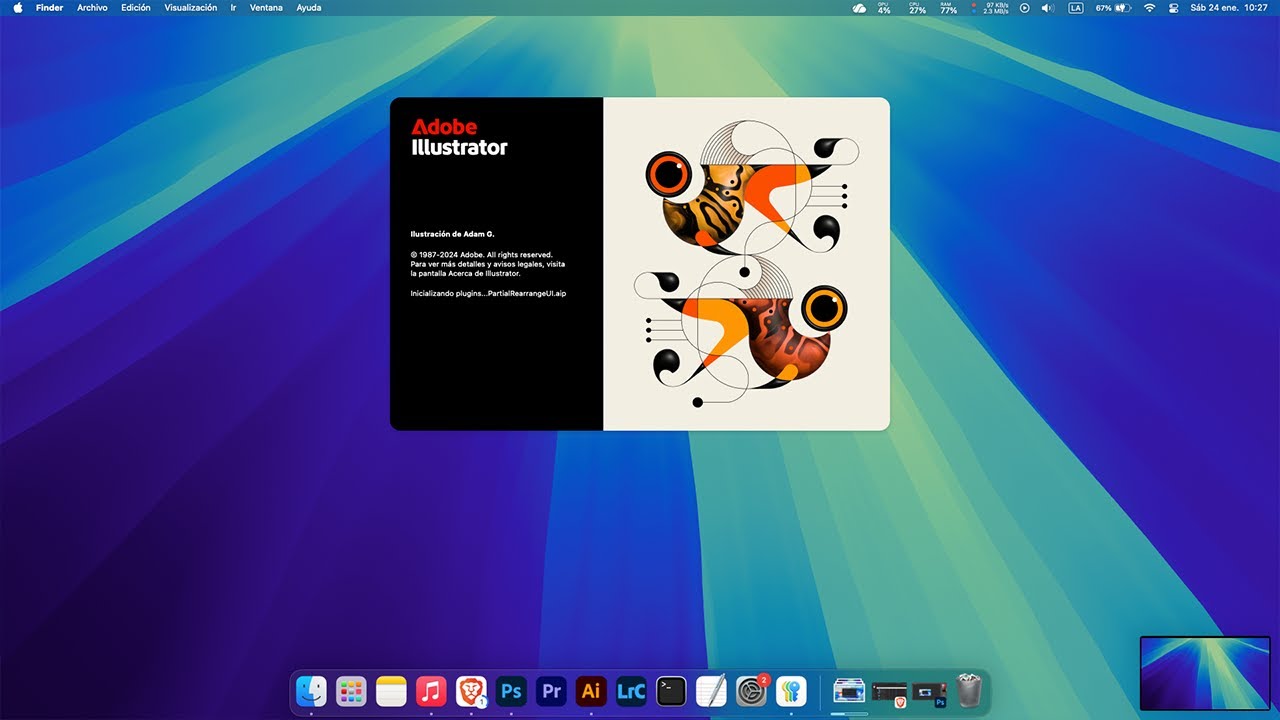1280x720 pixels.
Task: Open TextEdit from the Dock
Action: coord(711,691)
